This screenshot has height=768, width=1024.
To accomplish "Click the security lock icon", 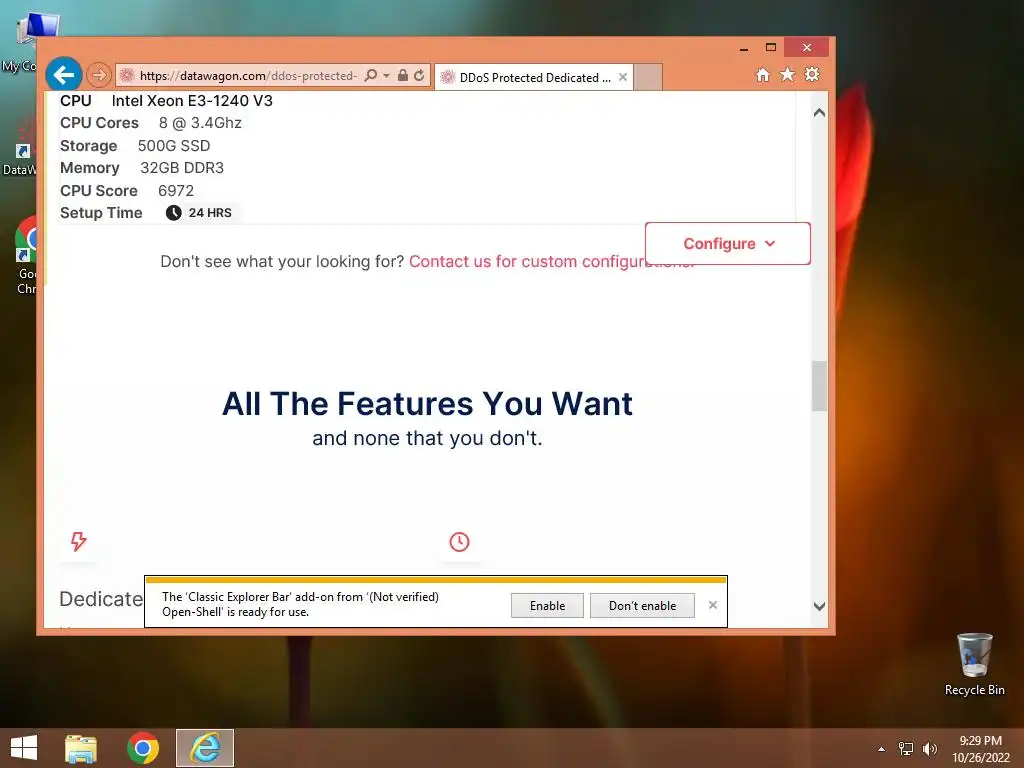I will tap(403, 76).
